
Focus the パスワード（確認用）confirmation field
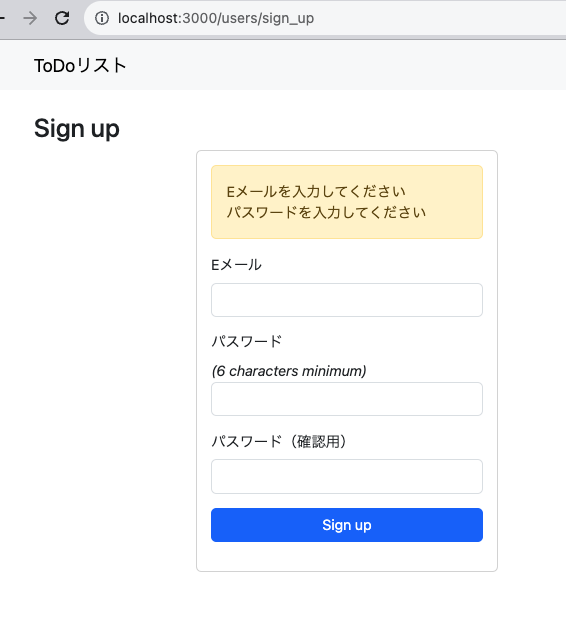coord(347,476)
